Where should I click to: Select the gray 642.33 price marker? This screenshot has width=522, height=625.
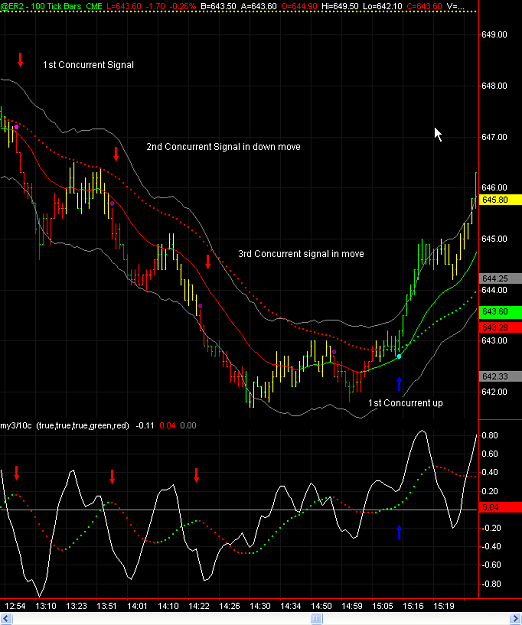[x=500, y=377]
